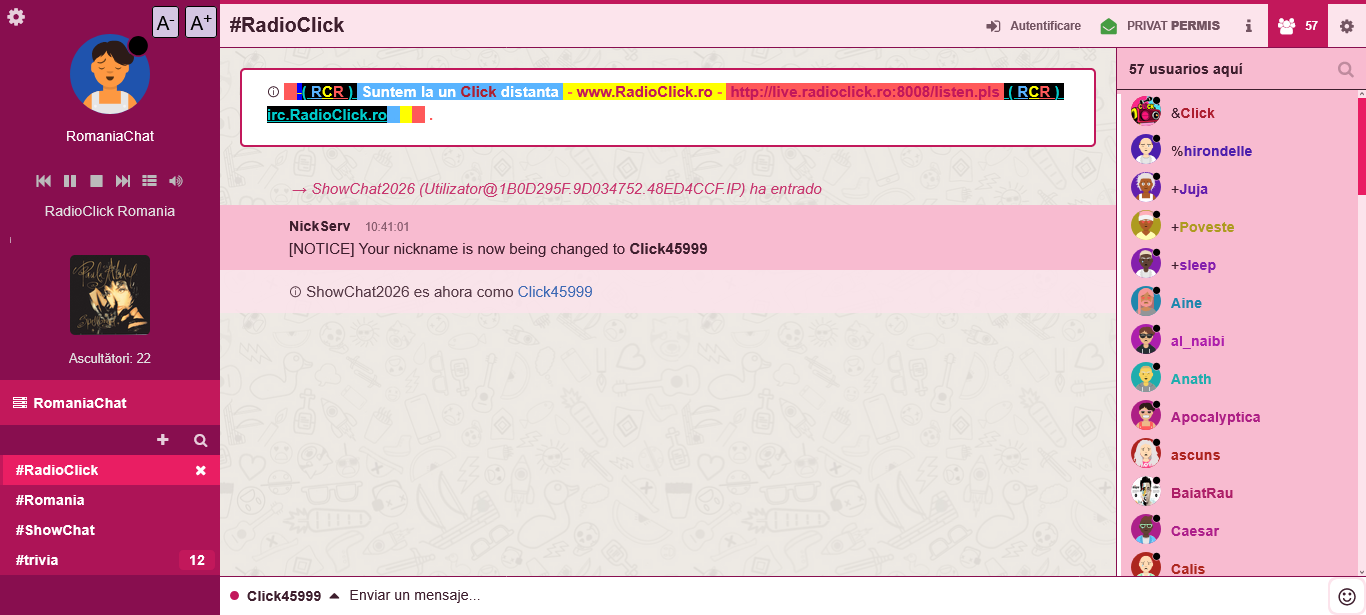Select the RomaniaChat network header
The width and height of the screenshot is (1366, 615).
click(110, 403)
